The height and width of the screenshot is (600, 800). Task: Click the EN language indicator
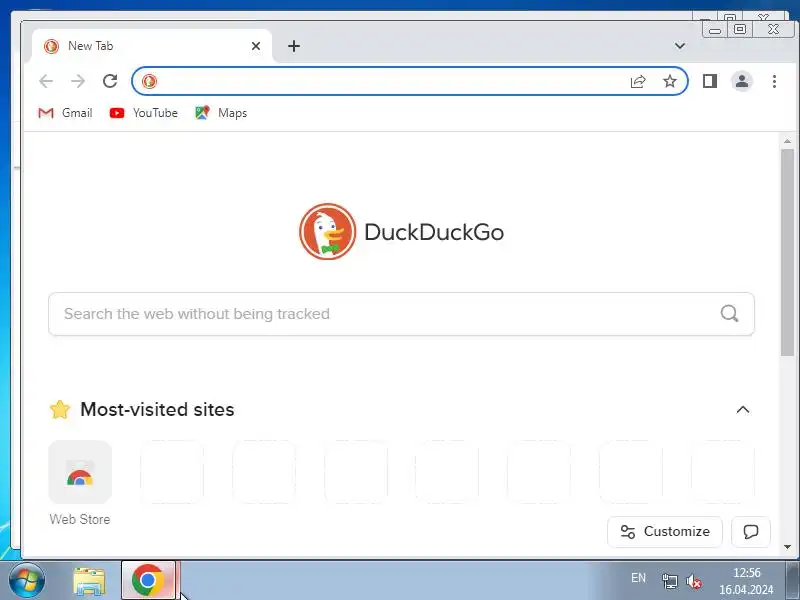[x=638, y=578]
